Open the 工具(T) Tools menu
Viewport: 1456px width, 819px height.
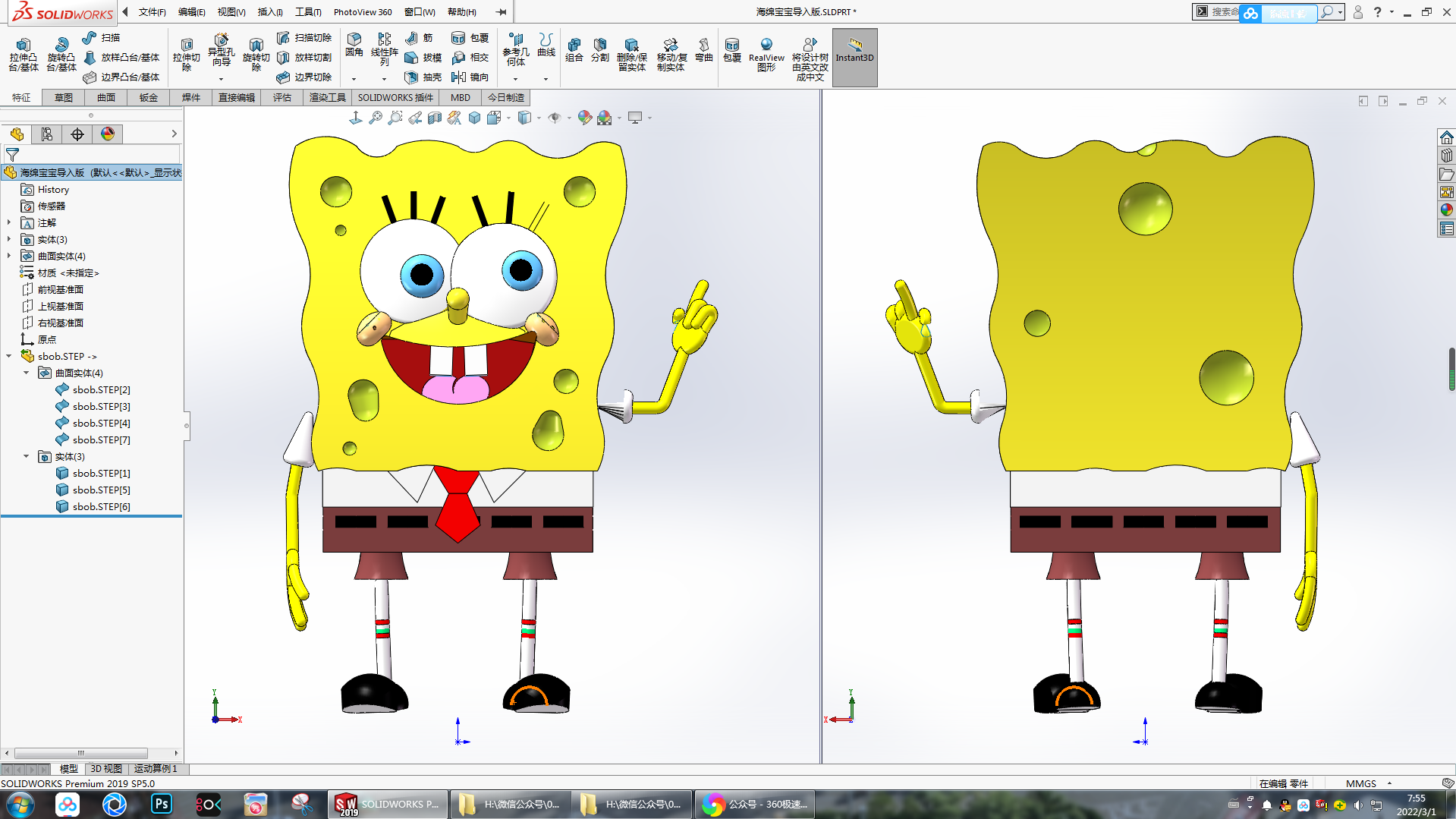tap(308, 12)
